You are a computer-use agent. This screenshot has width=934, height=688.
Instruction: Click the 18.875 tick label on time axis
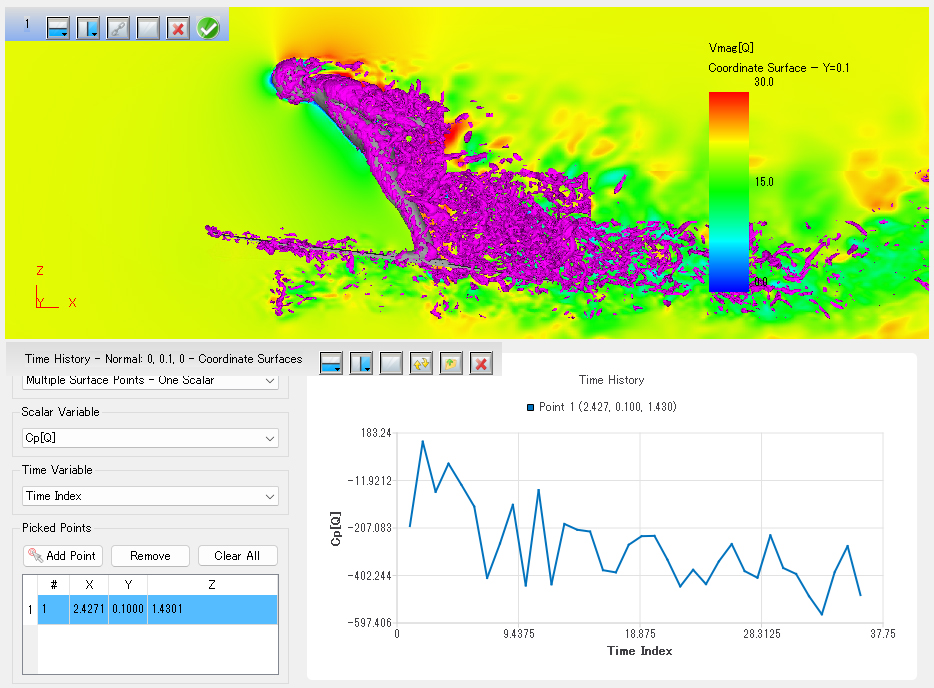coord(640,634)
